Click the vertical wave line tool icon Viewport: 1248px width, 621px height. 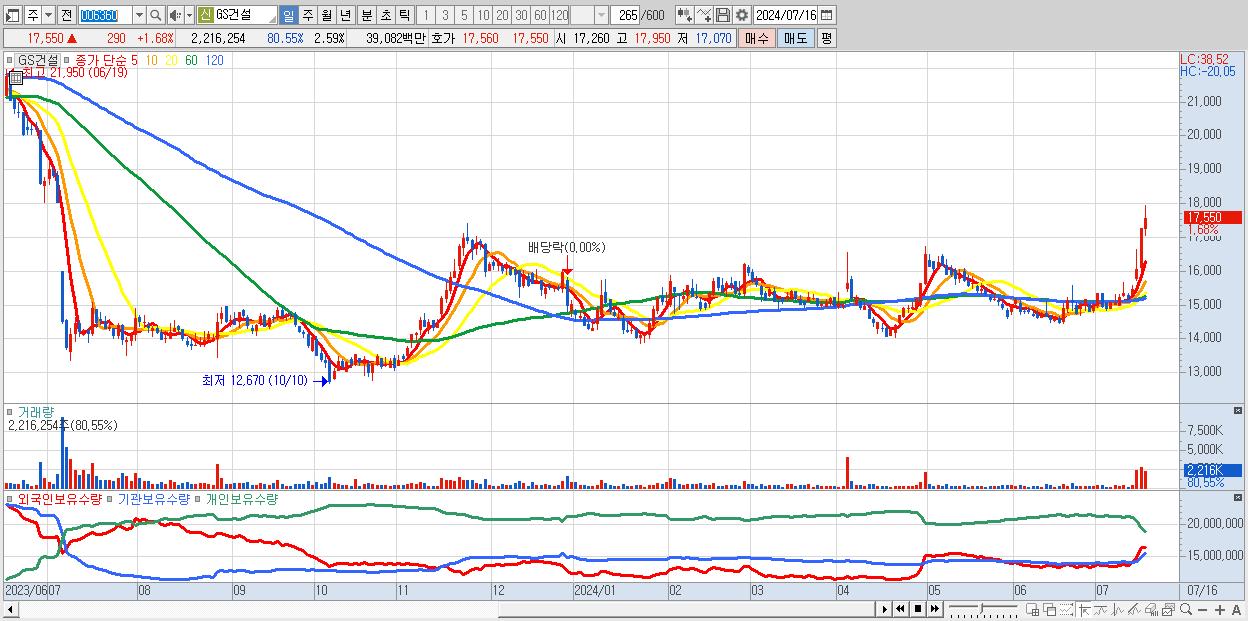[1118, 609]
